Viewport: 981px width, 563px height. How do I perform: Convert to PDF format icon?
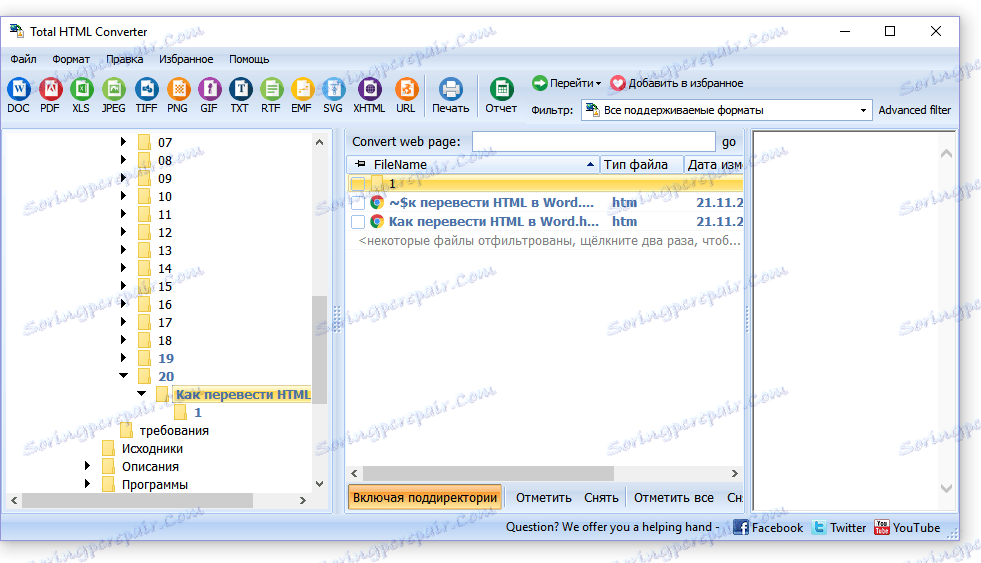tap(50, 89)
